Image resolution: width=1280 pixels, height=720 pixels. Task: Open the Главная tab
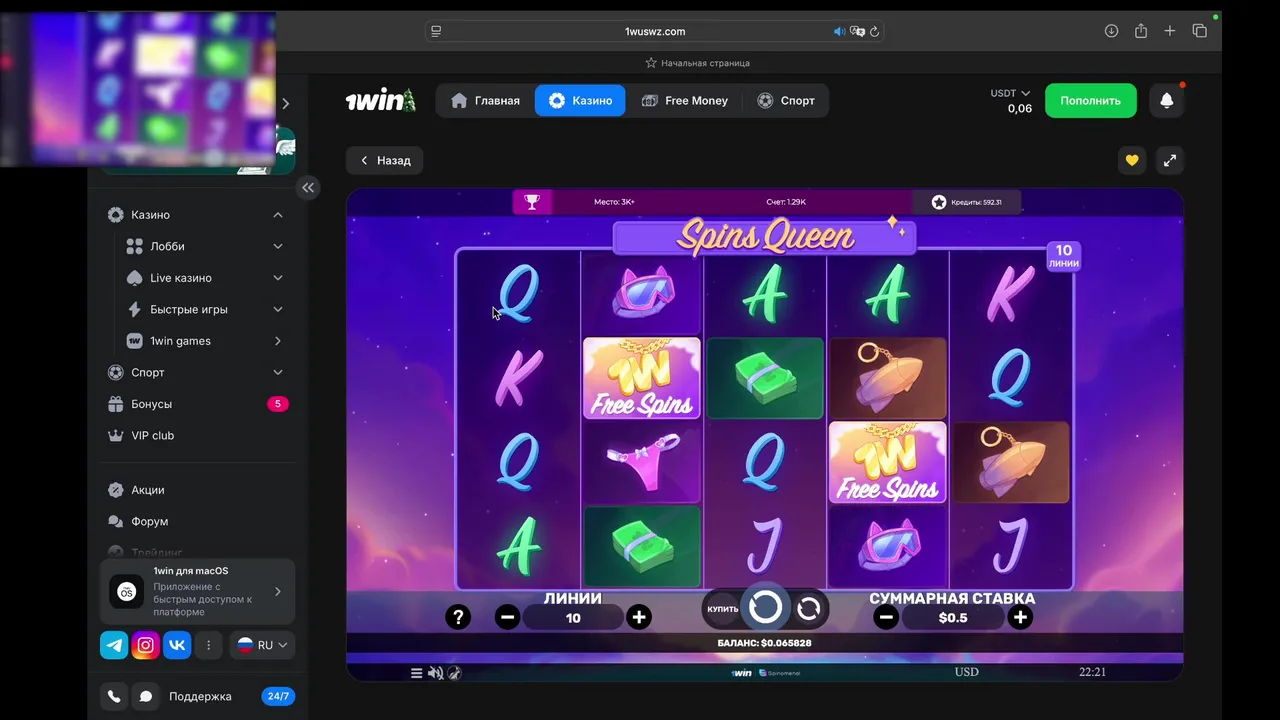click(x=485, y=101)
